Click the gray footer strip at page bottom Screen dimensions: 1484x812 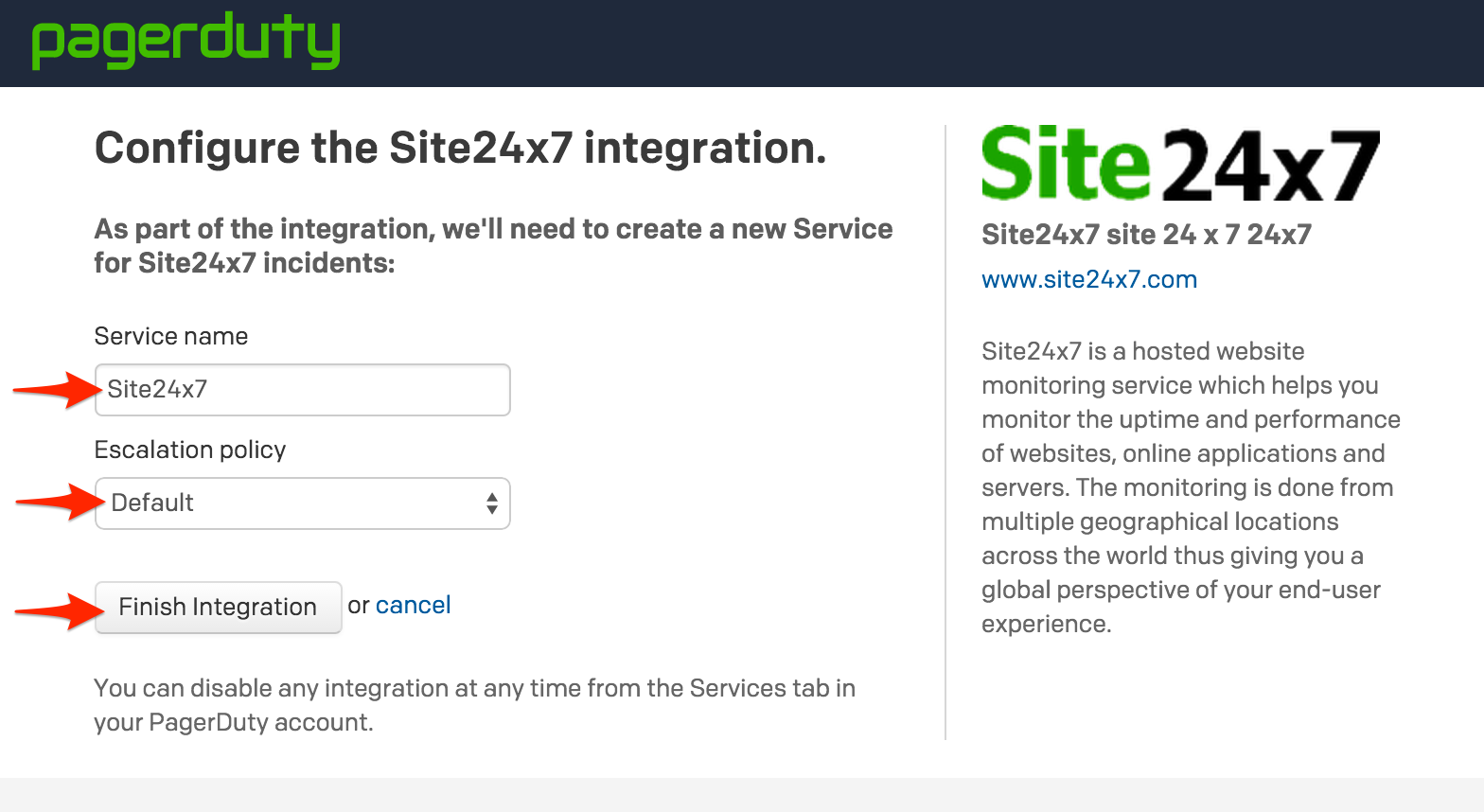[x=742, y=795]
